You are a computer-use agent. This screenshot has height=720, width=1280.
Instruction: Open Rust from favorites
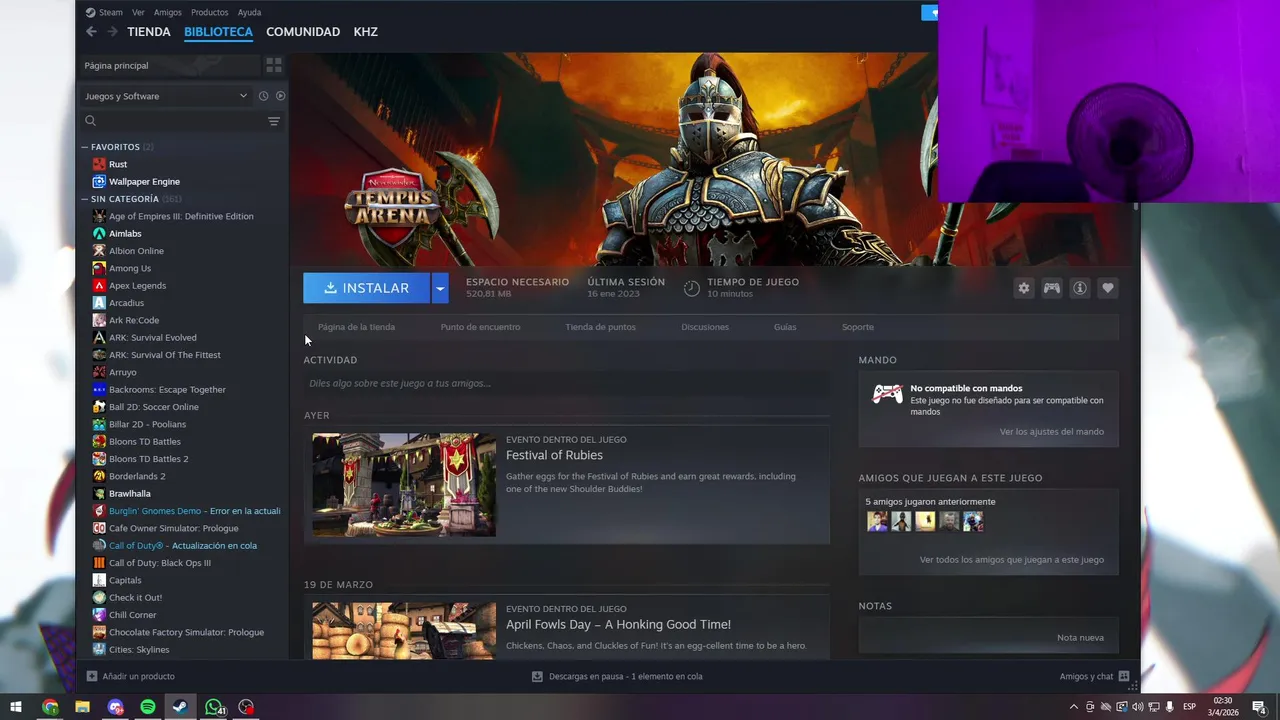[118, 164]
